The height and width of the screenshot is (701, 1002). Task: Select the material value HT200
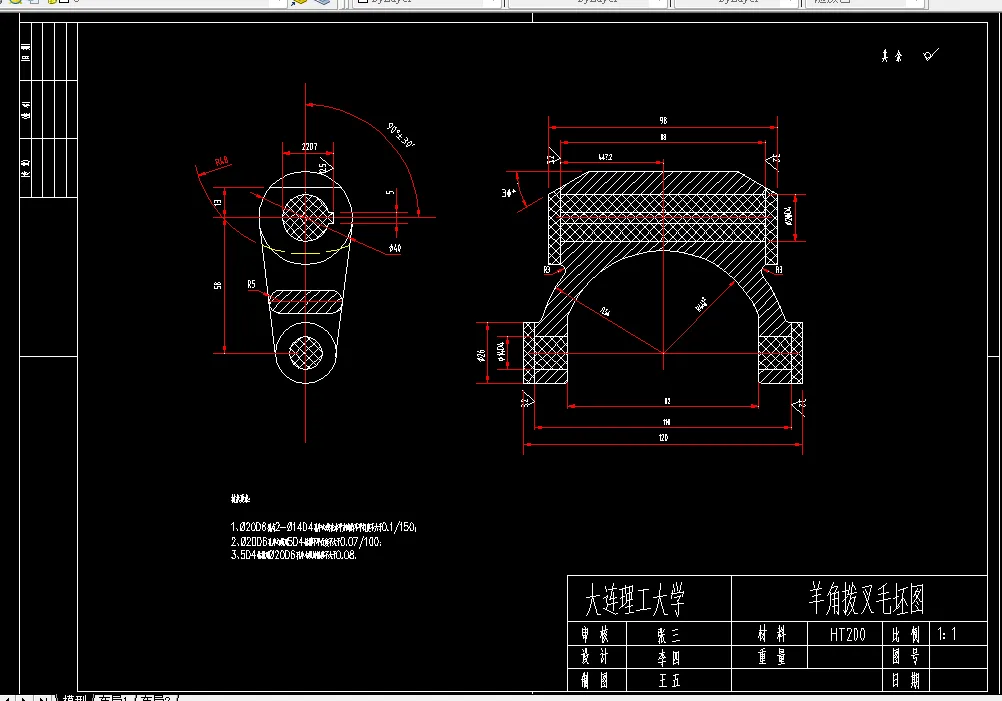pos(847,635)
